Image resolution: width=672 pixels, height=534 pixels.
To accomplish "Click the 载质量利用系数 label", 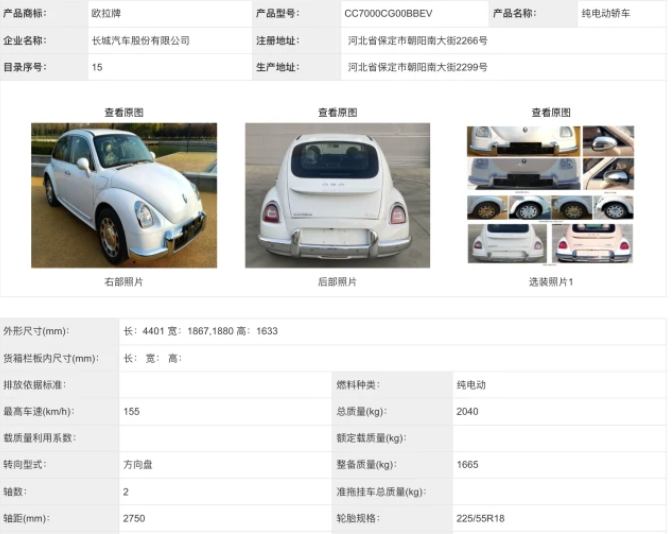I will [x=39, y=438].
